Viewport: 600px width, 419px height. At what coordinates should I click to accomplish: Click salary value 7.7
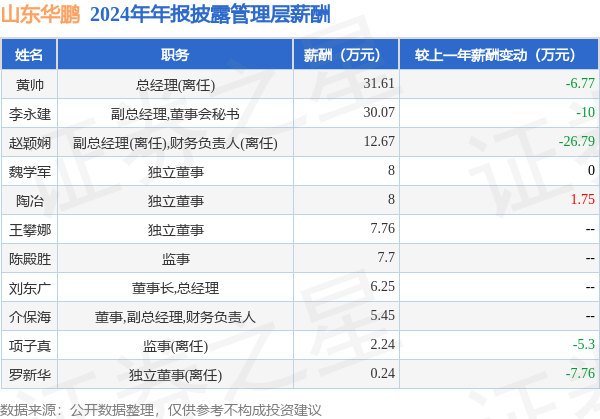(386, 258)
